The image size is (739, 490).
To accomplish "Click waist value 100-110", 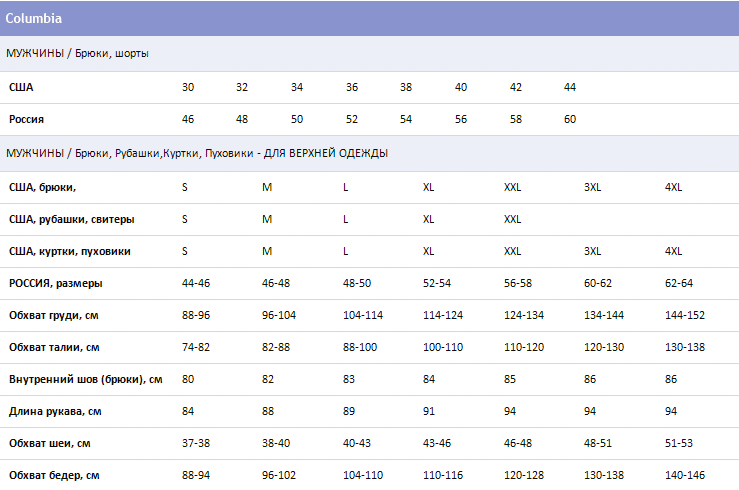I will click(443, 348).
